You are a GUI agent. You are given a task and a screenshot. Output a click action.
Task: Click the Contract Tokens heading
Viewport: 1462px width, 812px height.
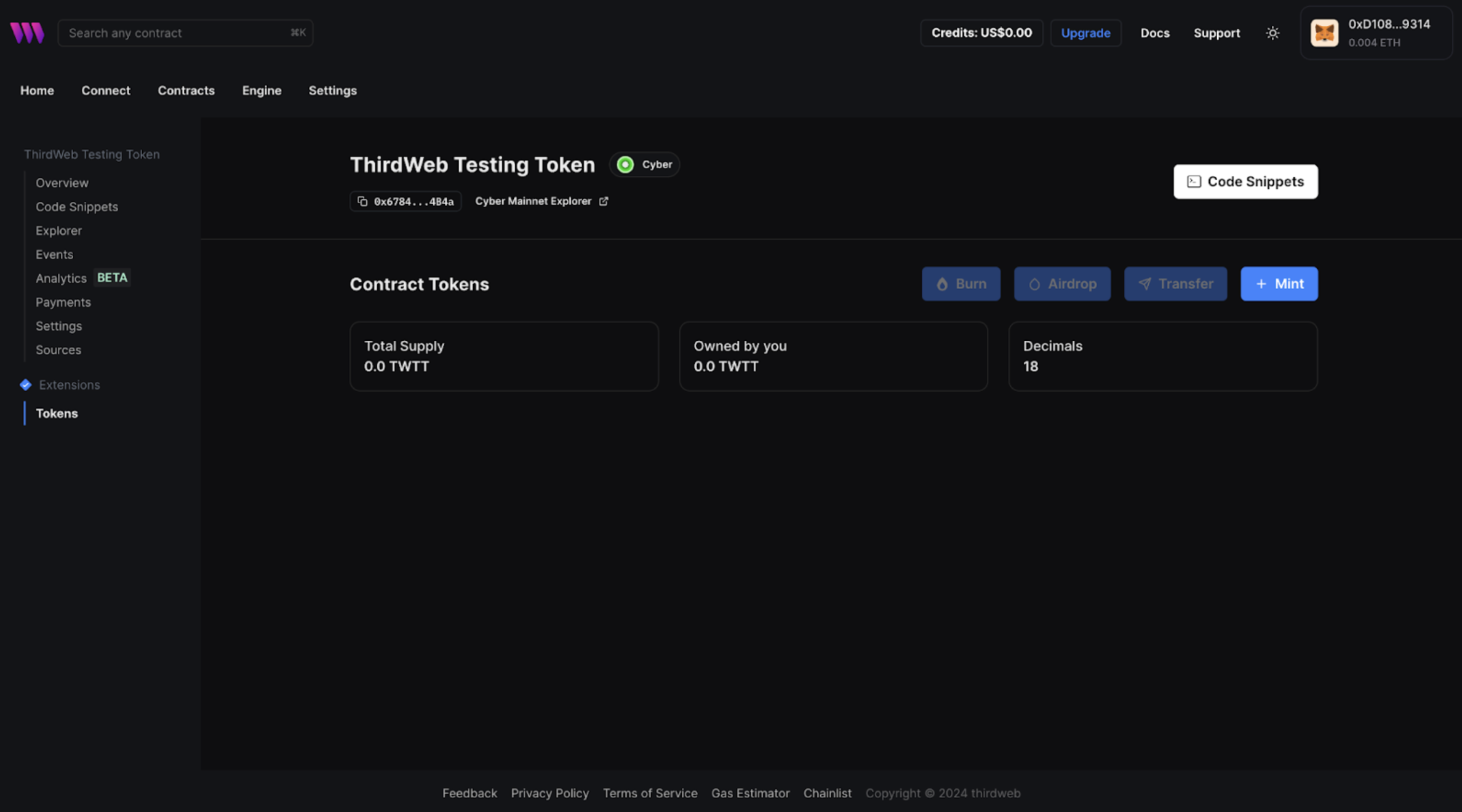419,284
